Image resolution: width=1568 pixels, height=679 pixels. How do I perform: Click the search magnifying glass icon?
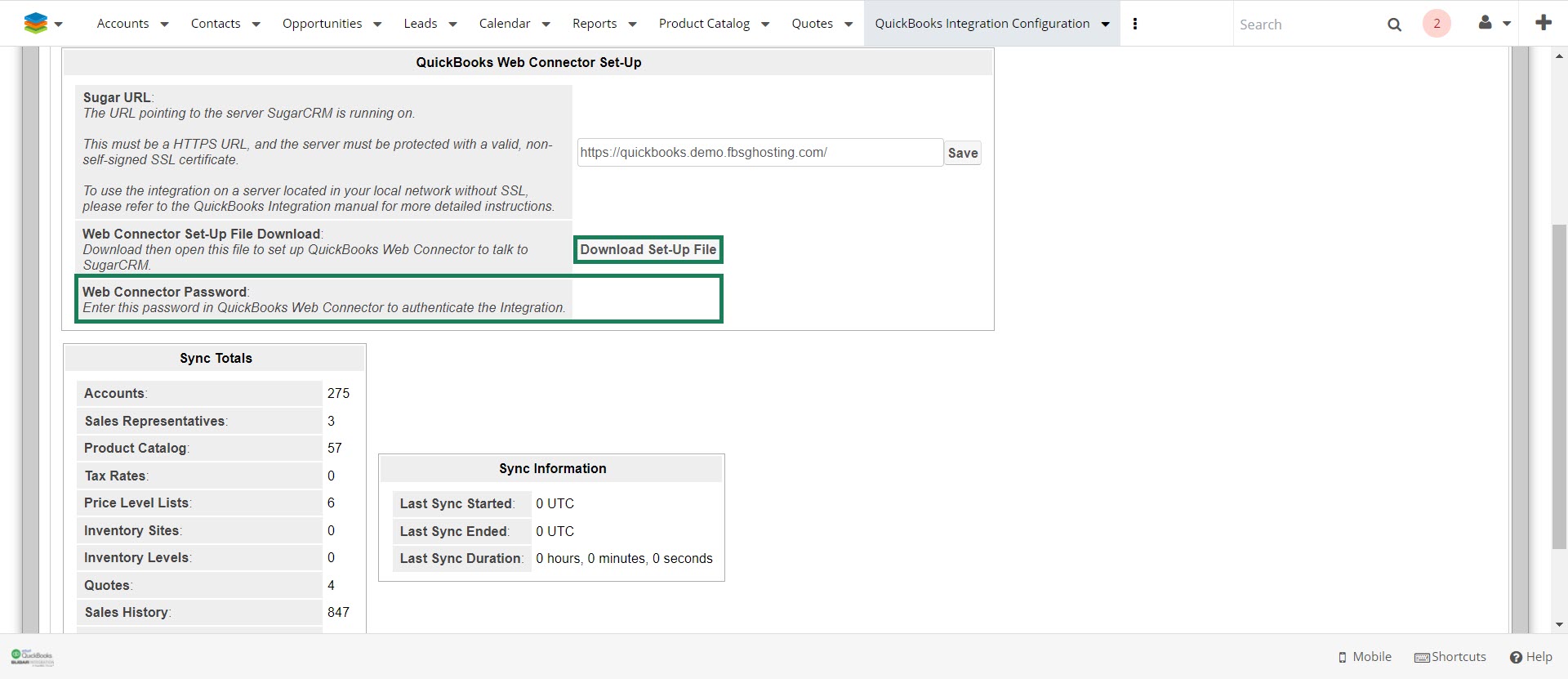(1394, 25)
